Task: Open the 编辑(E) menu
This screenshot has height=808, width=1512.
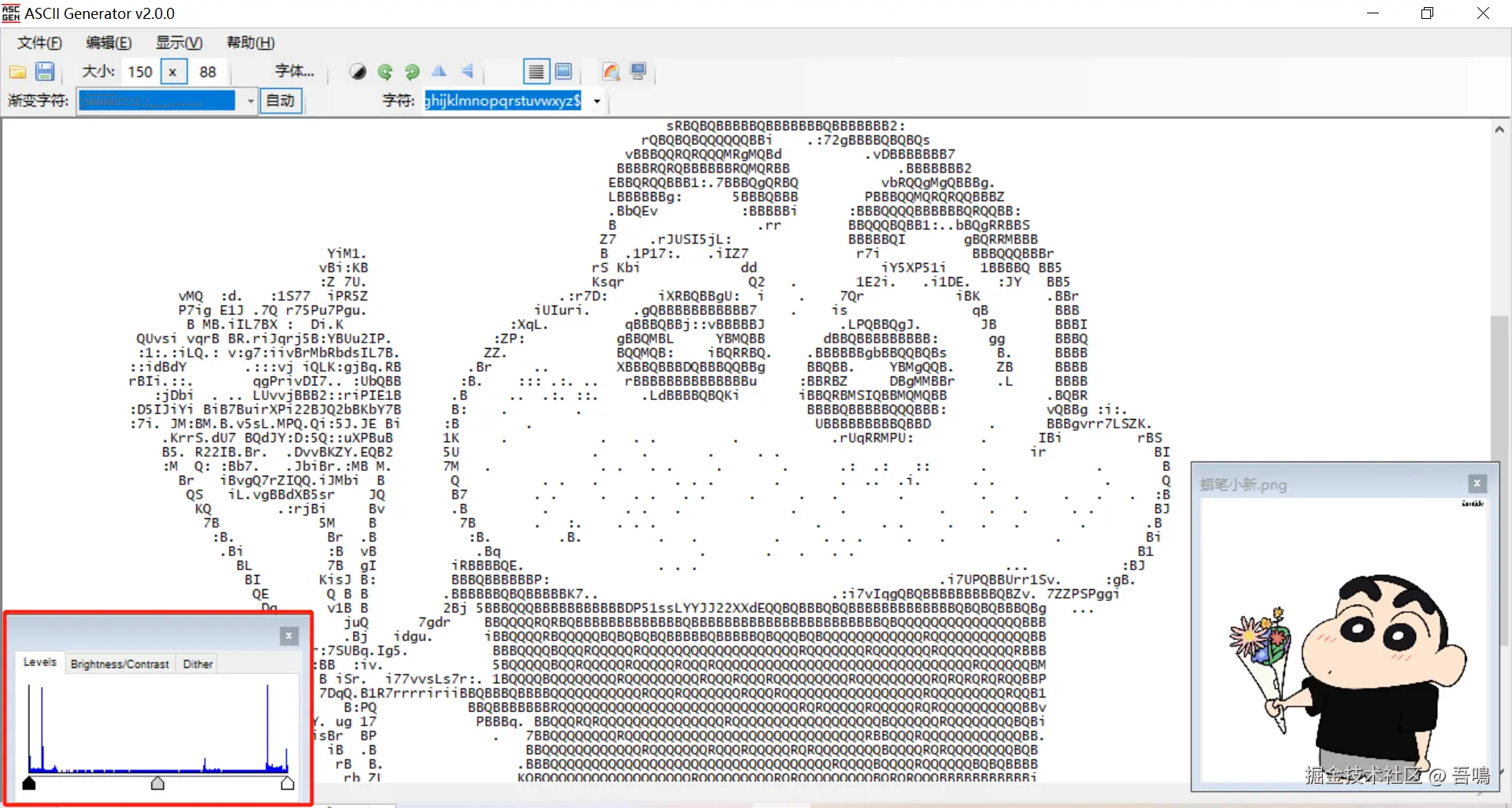Action: tap(109, 43)
